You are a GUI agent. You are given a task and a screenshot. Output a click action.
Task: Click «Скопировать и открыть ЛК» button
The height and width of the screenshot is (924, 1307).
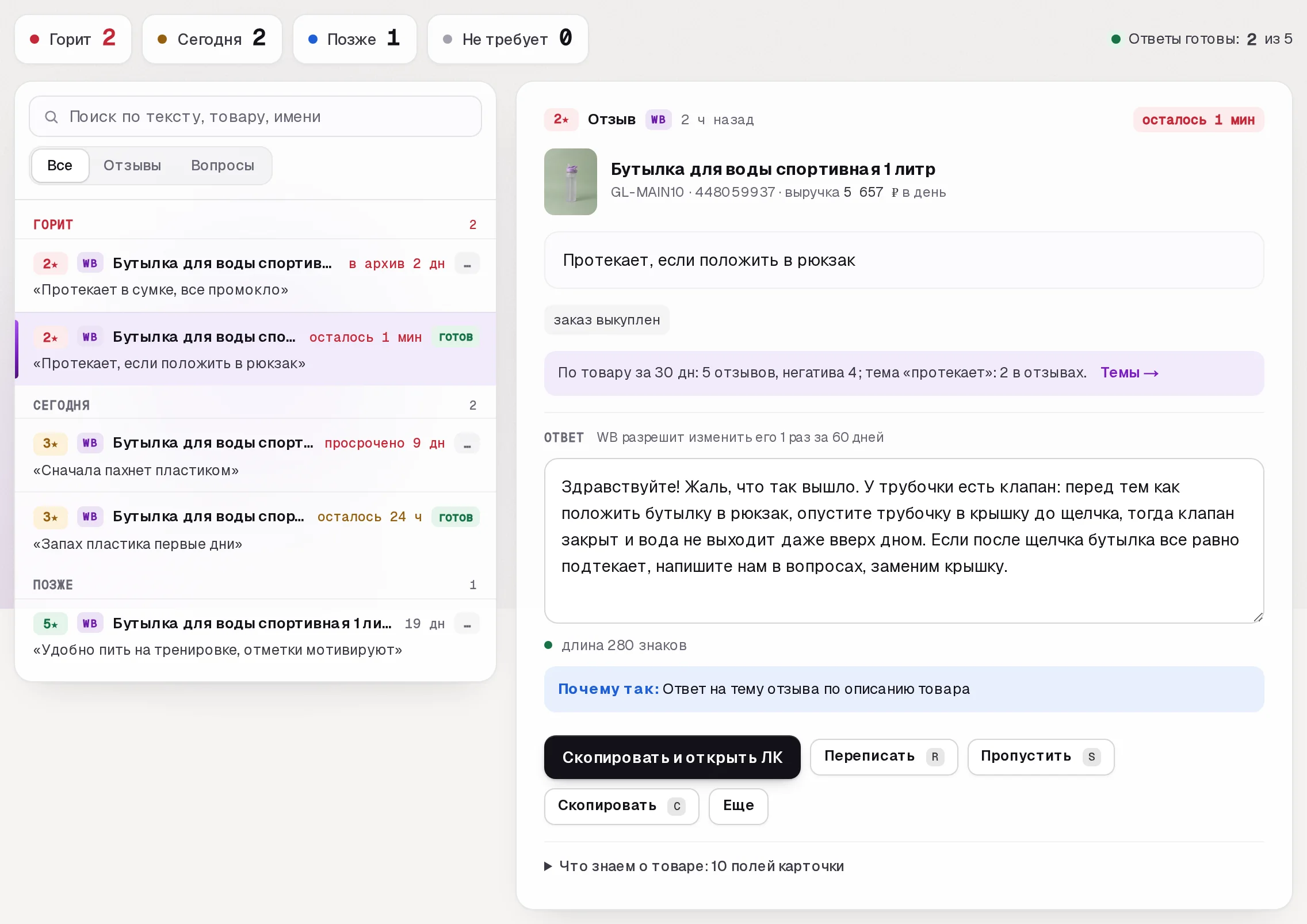pos(672,757)
